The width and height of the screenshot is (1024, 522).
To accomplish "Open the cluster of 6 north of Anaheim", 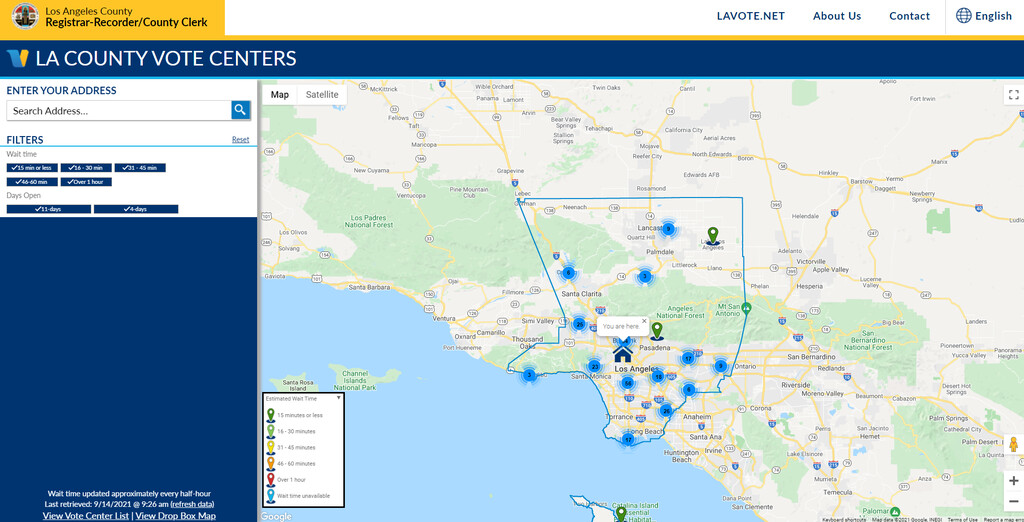I will pyautogui.click(x=689, y=390).
